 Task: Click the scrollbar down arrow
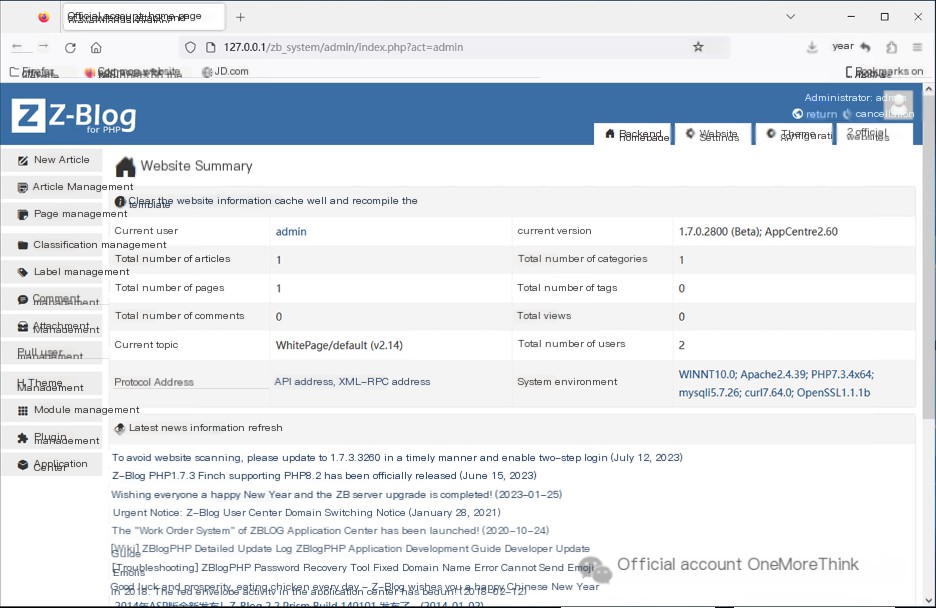tap(928, 600)
